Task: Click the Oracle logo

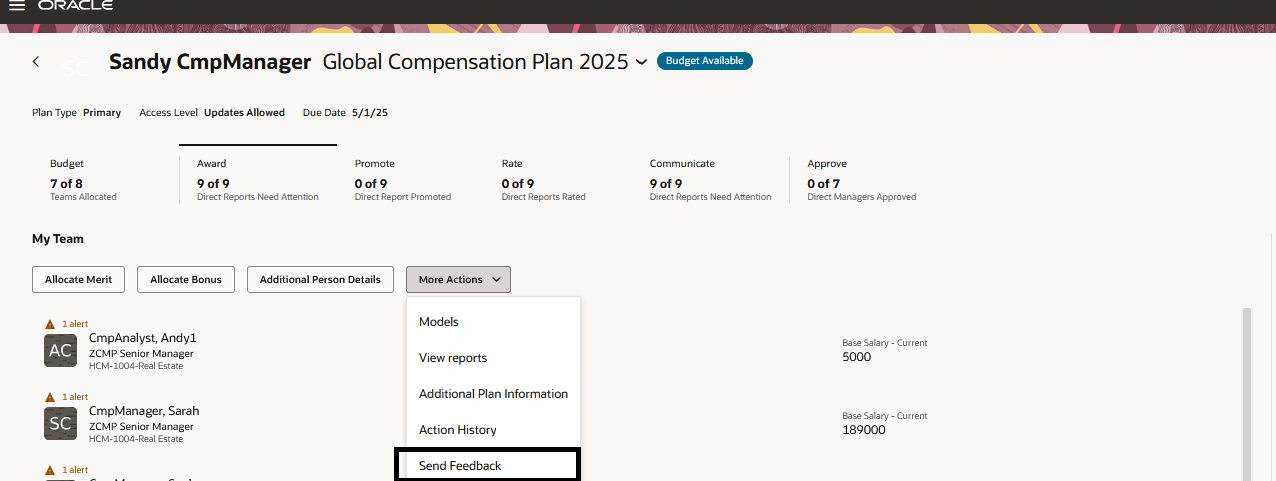Action: click(75, 6)
